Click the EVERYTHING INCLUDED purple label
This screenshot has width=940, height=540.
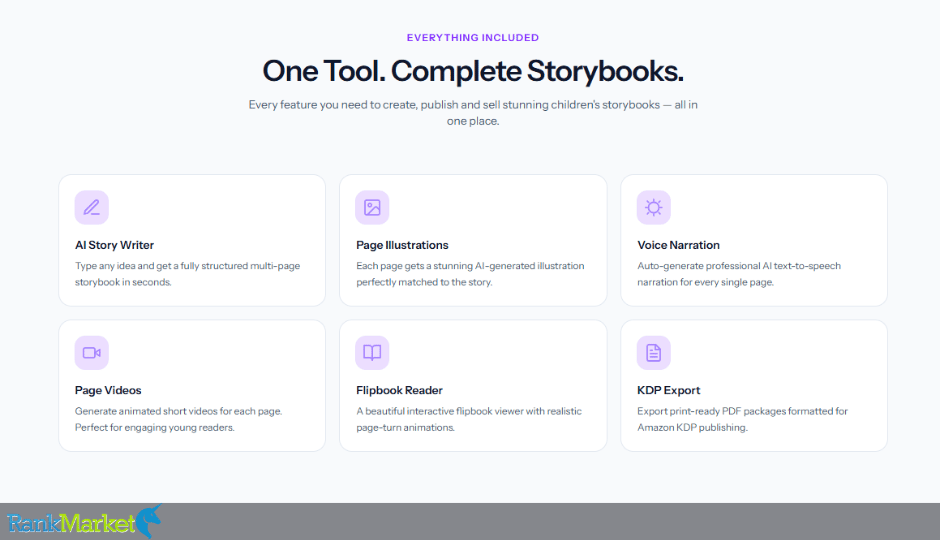click(x=473, y=38)
